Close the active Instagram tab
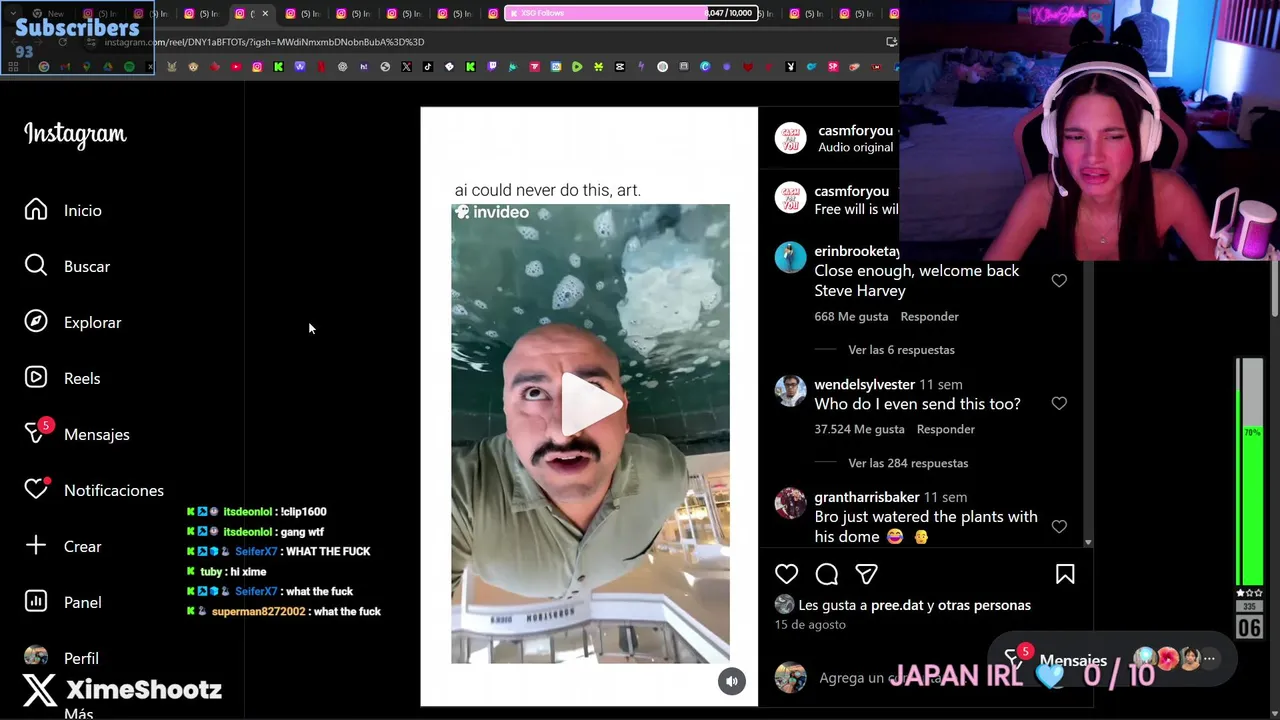The height and width of the screenshot is (720, 1280). click(265, 13)
